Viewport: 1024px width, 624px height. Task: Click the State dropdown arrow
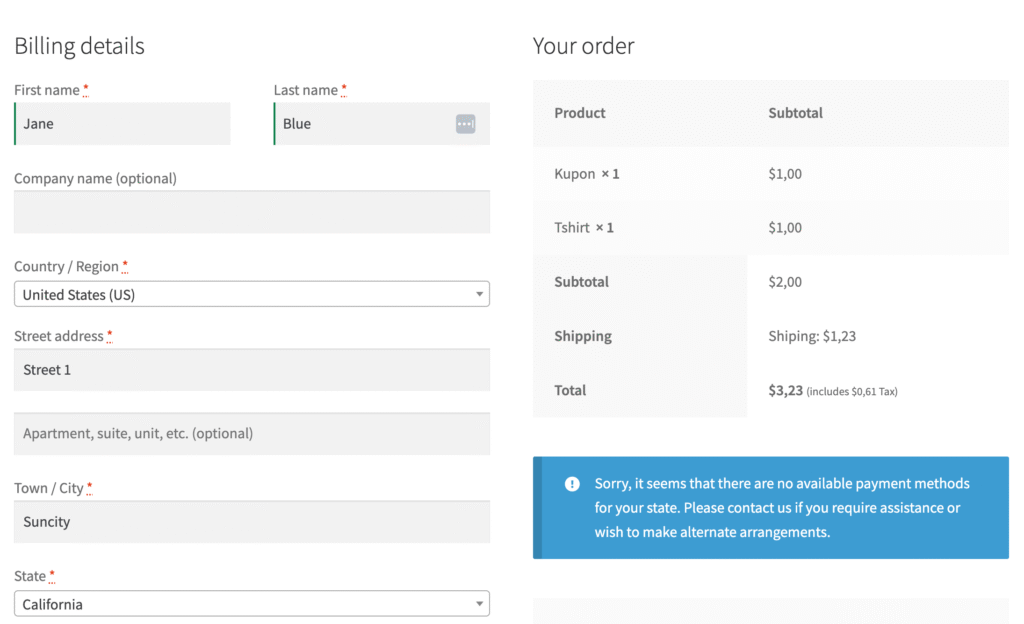(479, 604)
